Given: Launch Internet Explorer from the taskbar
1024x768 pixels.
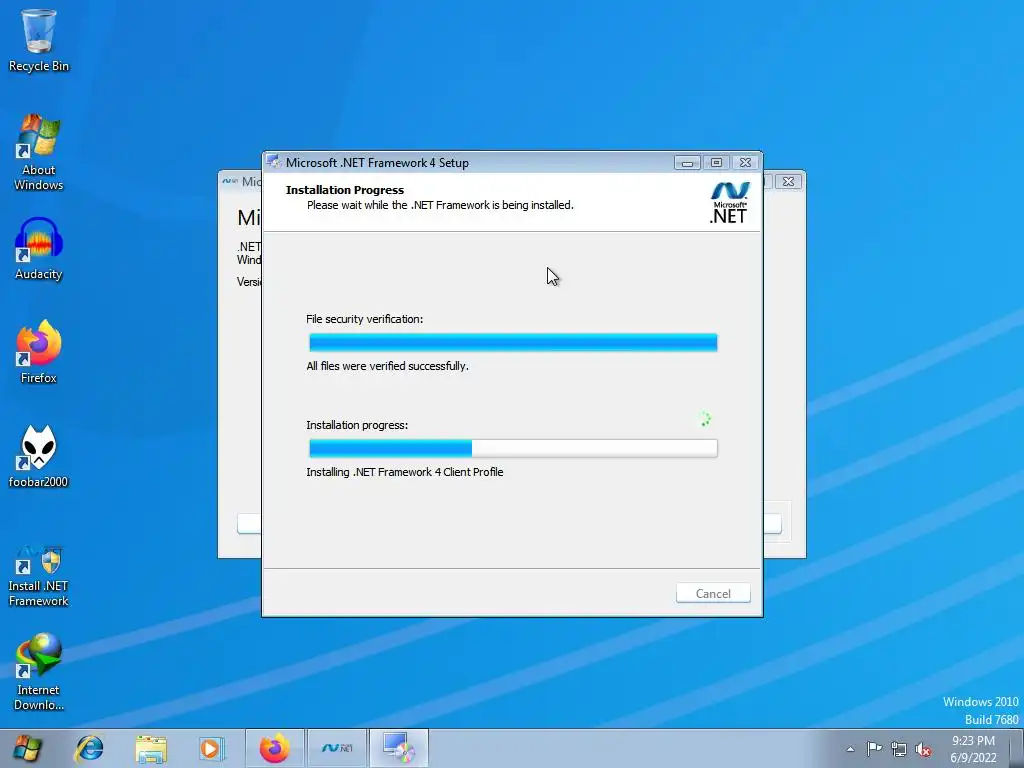Looking at the screenshot, I should 89,748.
